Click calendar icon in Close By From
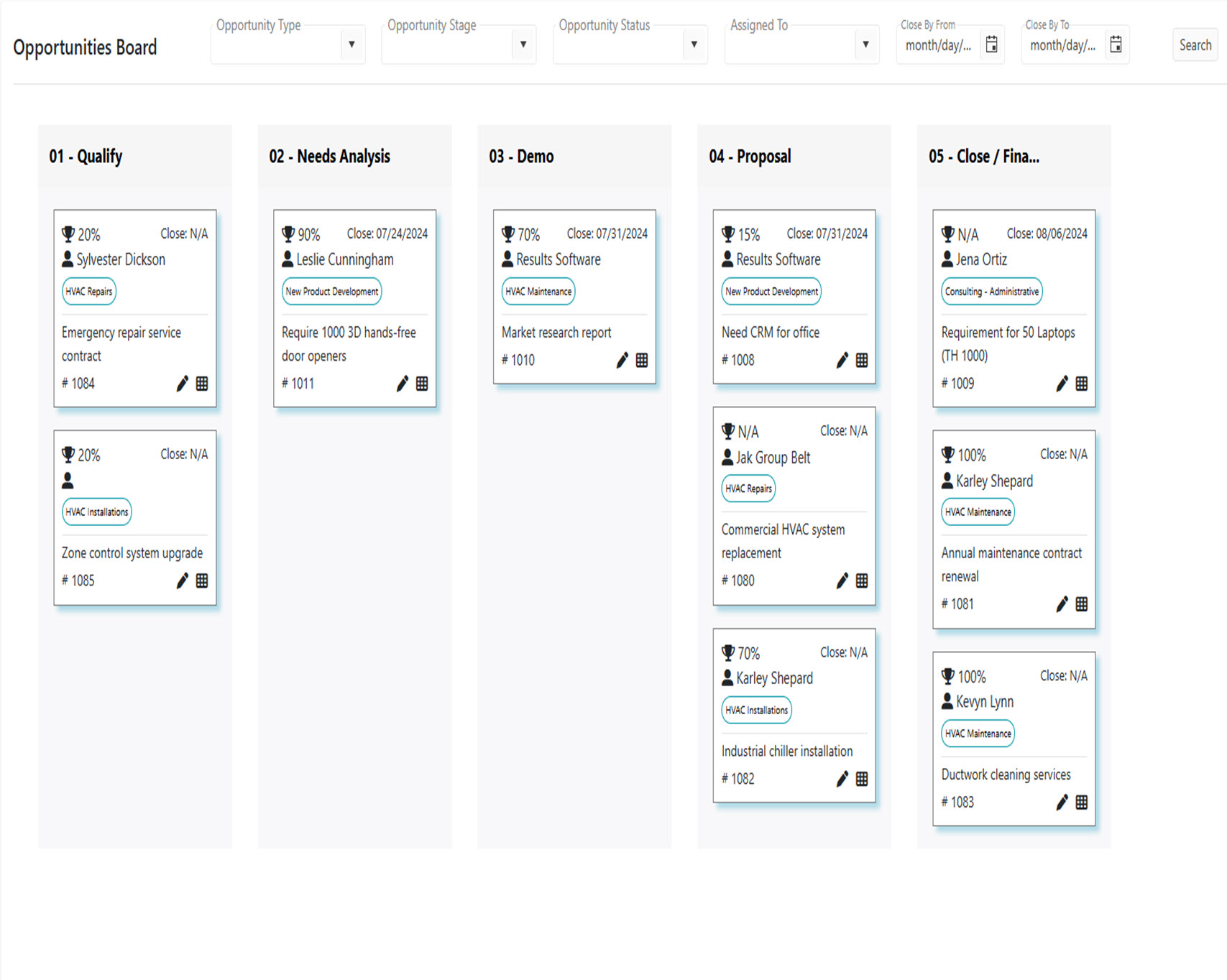The width and height of the screenshot is (1227, 980). click(x=991, y=45)
